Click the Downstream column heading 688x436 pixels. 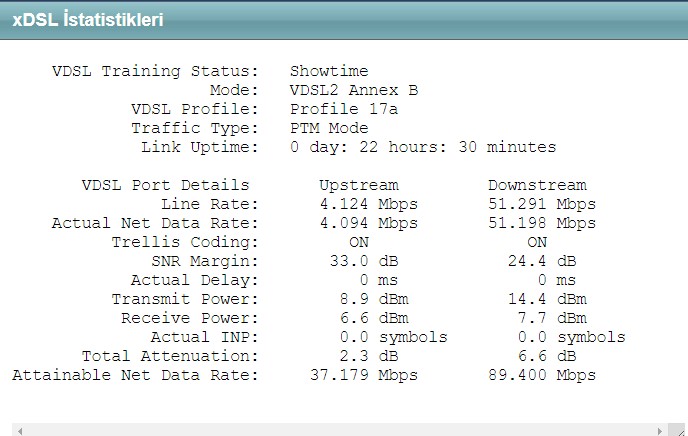(x=537, y=185)
